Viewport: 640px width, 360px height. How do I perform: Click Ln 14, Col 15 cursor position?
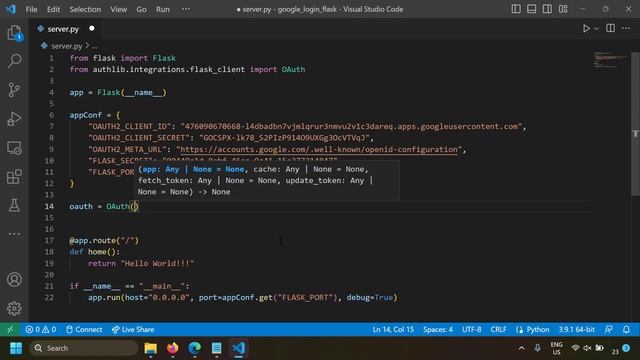393,329
